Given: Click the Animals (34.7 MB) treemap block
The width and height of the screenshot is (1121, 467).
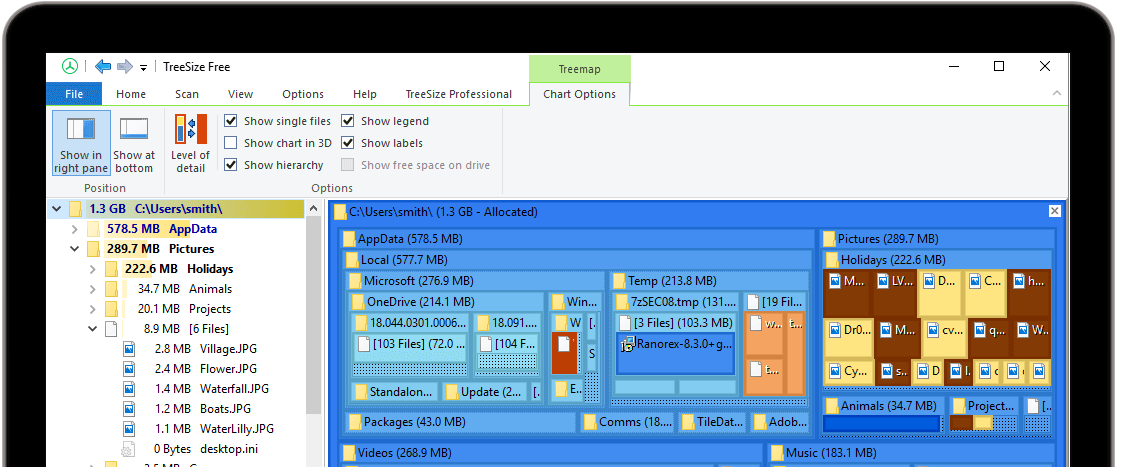Looking at the screenshot, I should pos(881,406).
